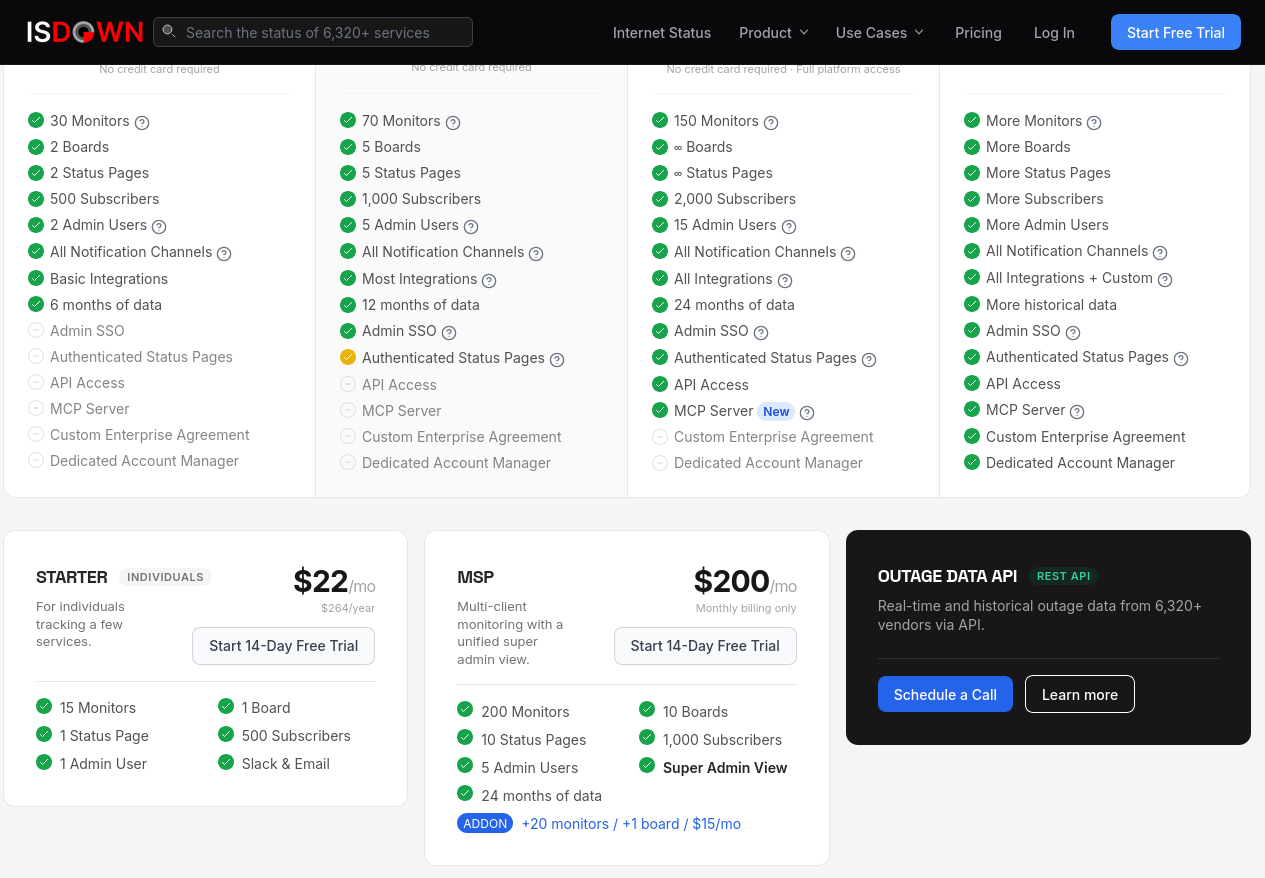Image resolution: width=1265 pixels, height=878 pixels.
Task: Open help icon beside 5 Admin Users
Action: click(471, 226)
